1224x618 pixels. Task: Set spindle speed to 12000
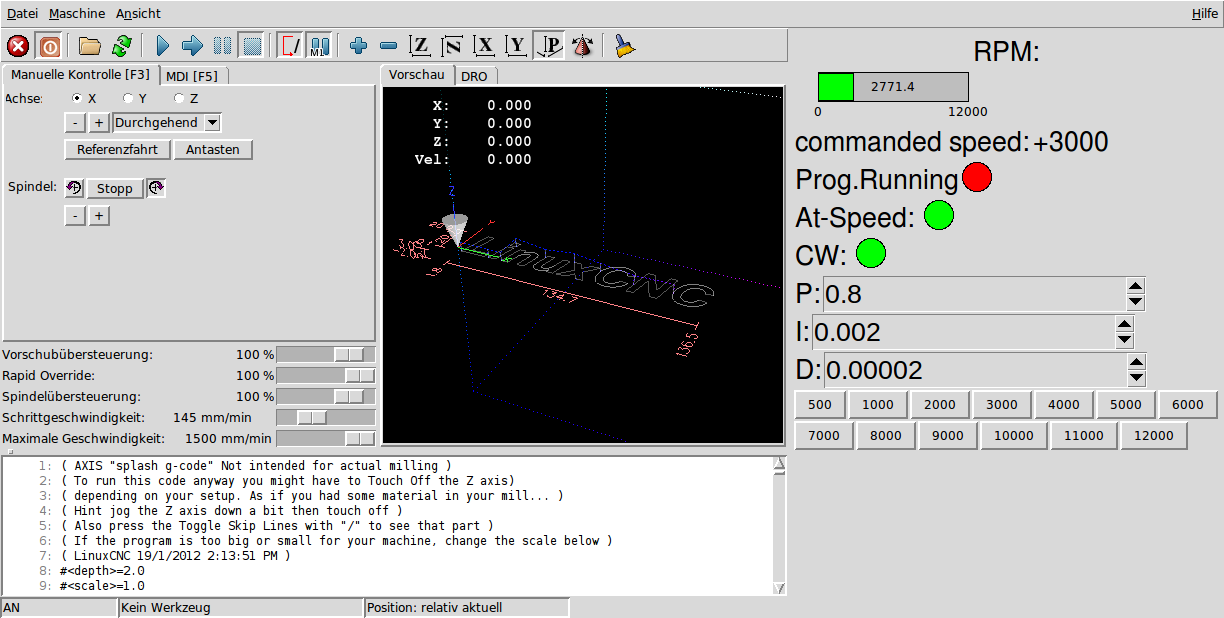pyautogui.click(x=1154, y=436)
